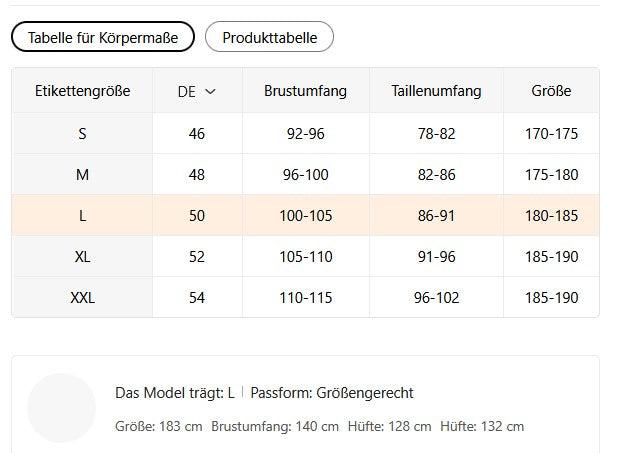Click the highlighted L size row
The image size is (628, 453).
point(82,215)
